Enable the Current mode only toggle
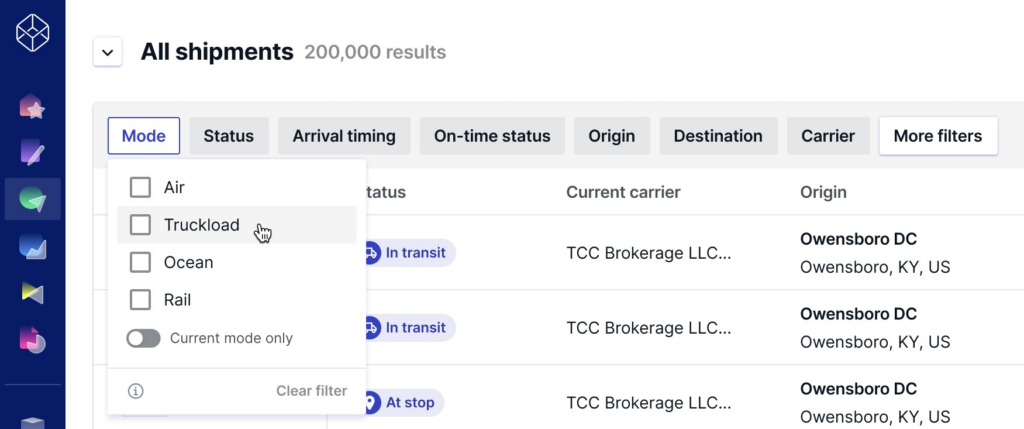This screenshot has height=429, width=1024. [144, 338]
